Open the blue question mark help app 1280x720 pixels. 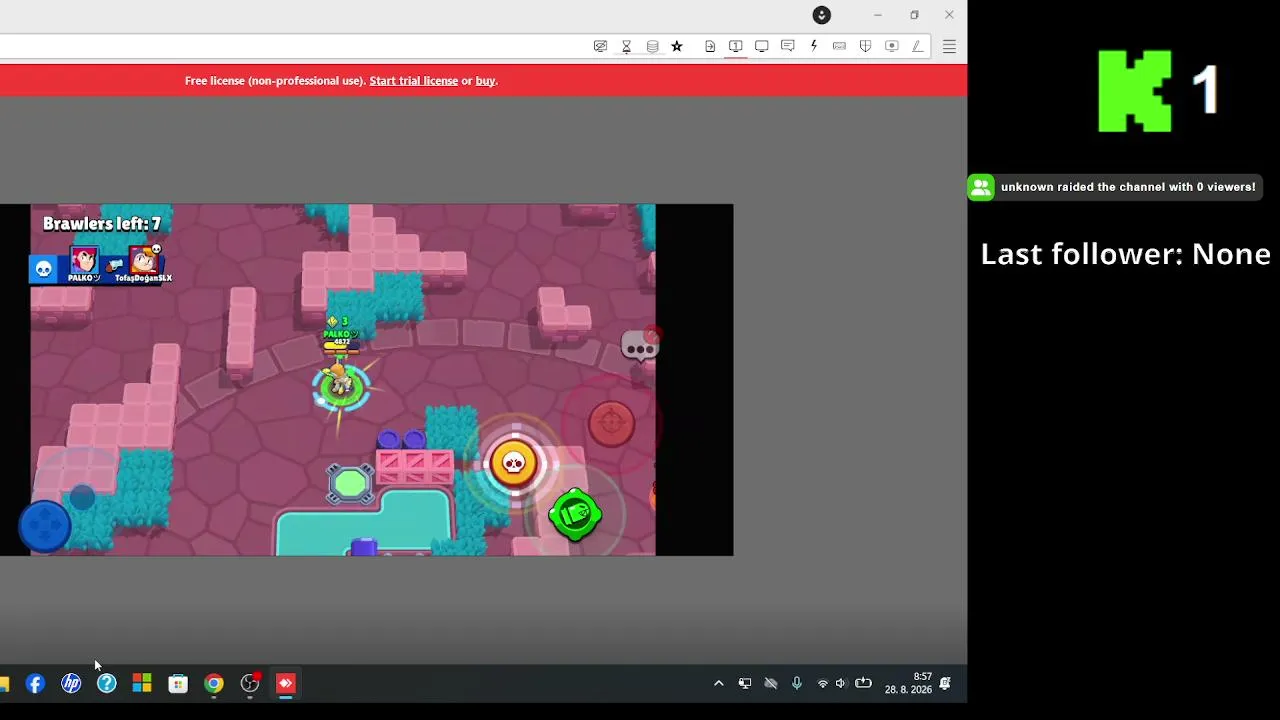(x=107, y=684)
